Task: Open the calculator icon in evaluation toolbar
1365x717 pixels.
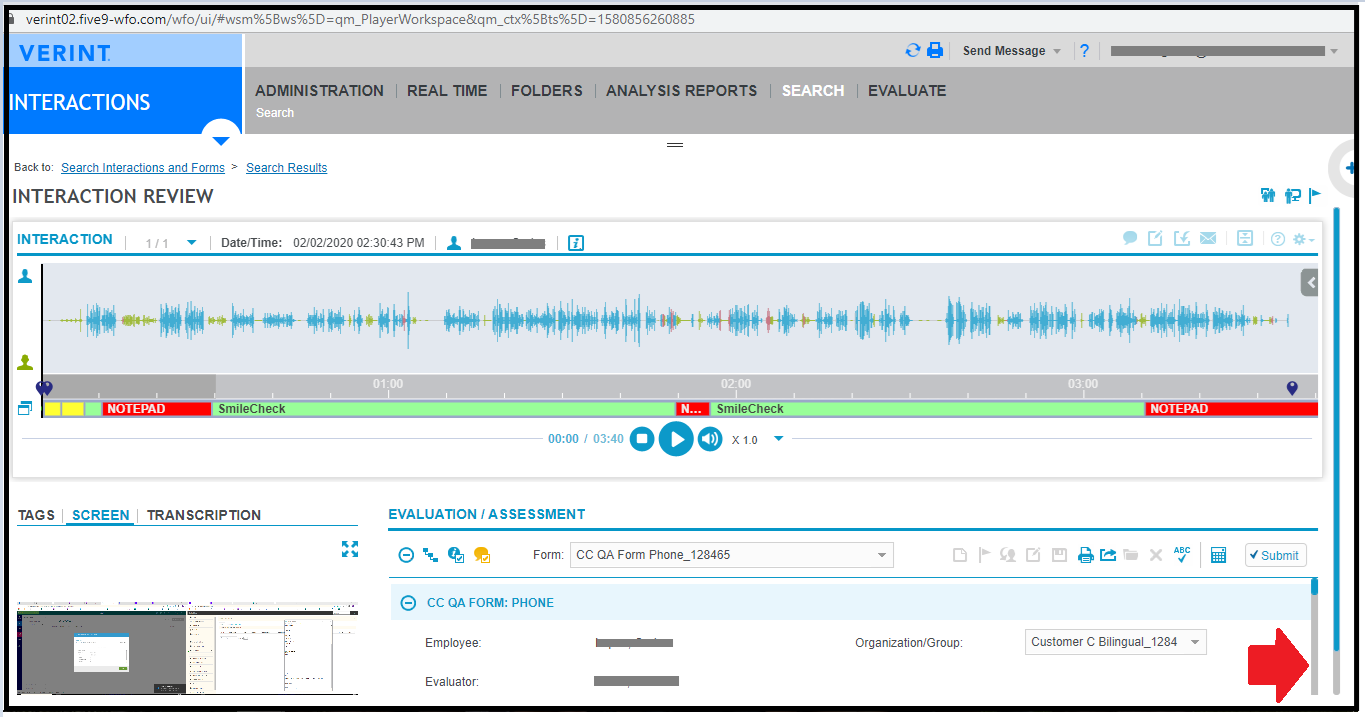Action: click(1218, 555)
